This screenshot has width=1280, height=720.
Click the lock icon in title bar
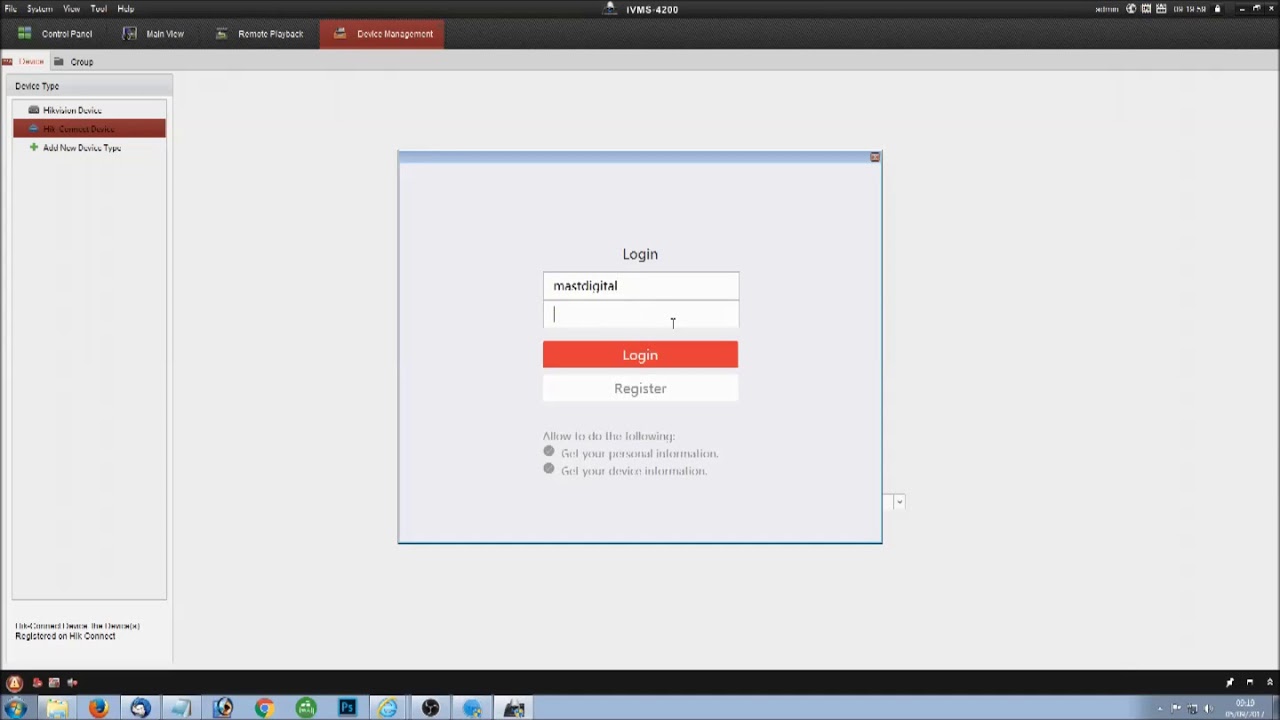pos(1217,9)
